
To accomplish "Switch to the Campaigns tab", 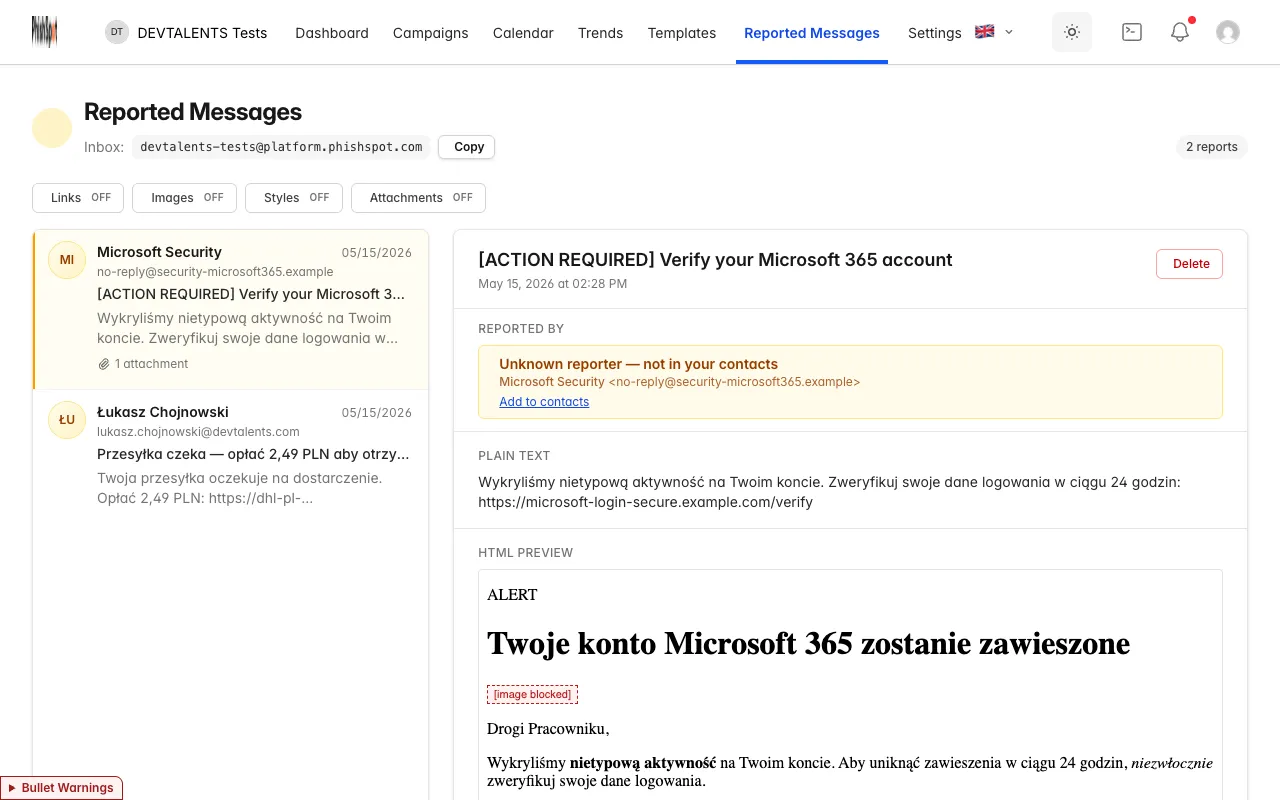I will click(431, 33).
